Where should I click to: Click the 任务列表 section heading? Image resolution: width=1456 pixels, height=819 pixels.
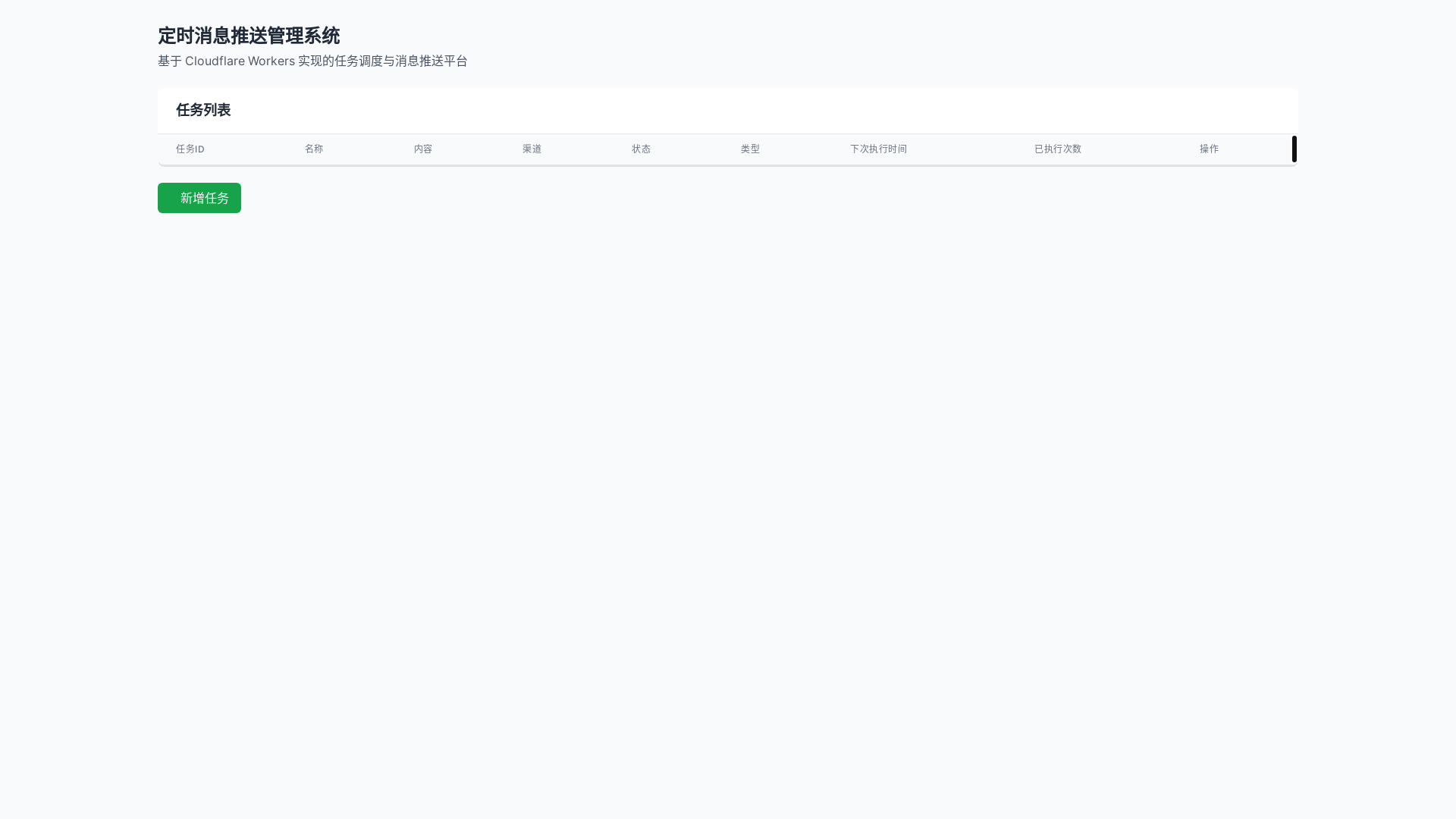tap(203, 110)
